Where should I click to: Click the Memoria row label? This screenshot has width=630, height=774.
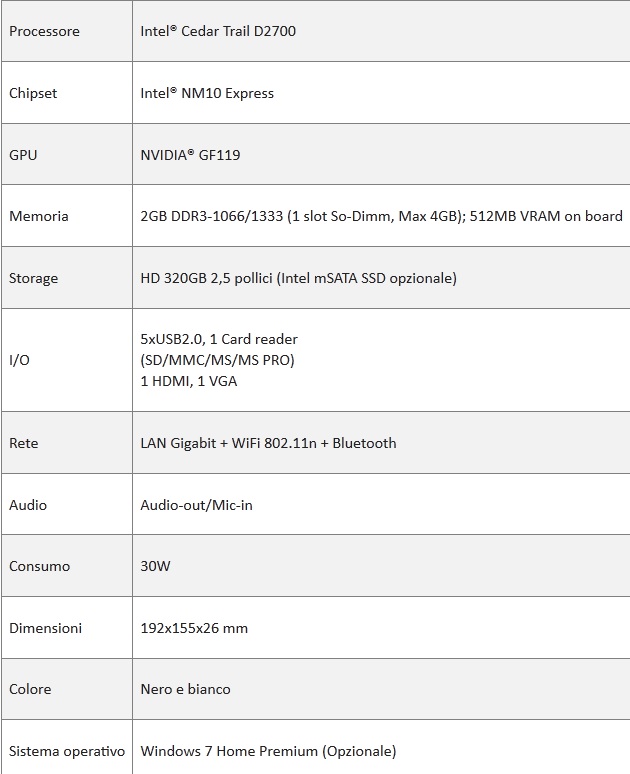39,216
